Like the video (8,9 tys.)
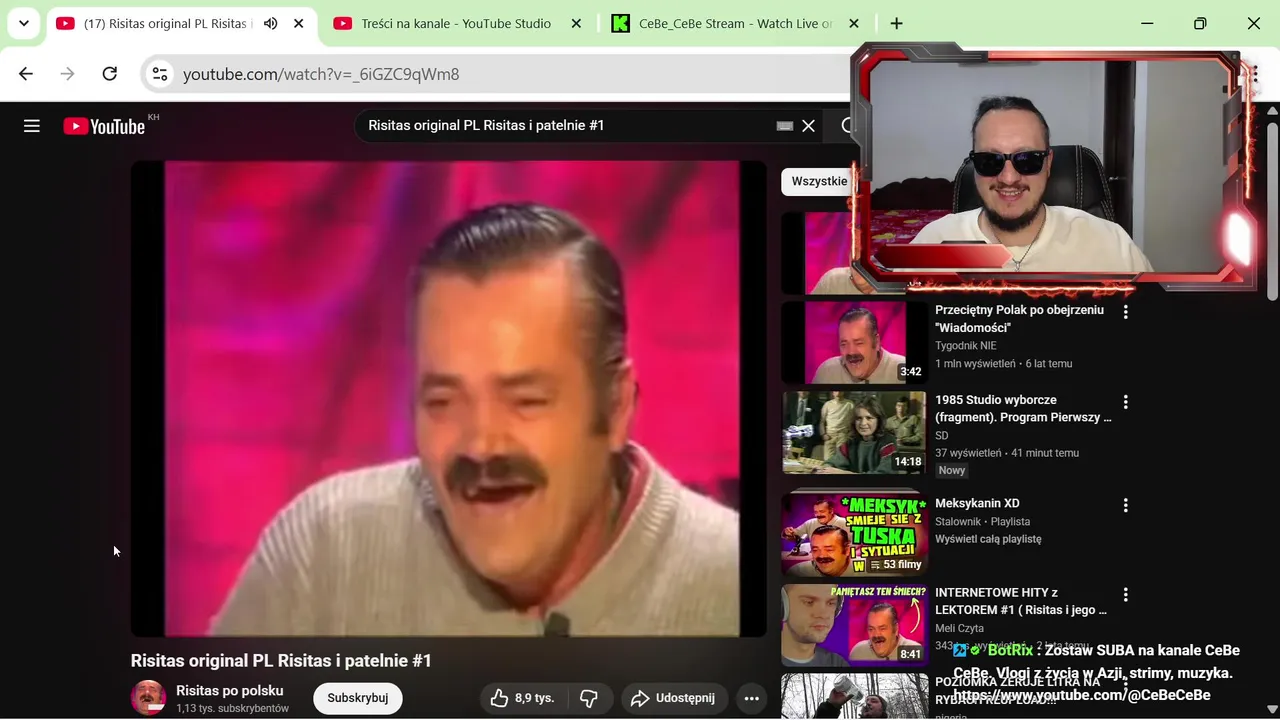 (522, 698)
